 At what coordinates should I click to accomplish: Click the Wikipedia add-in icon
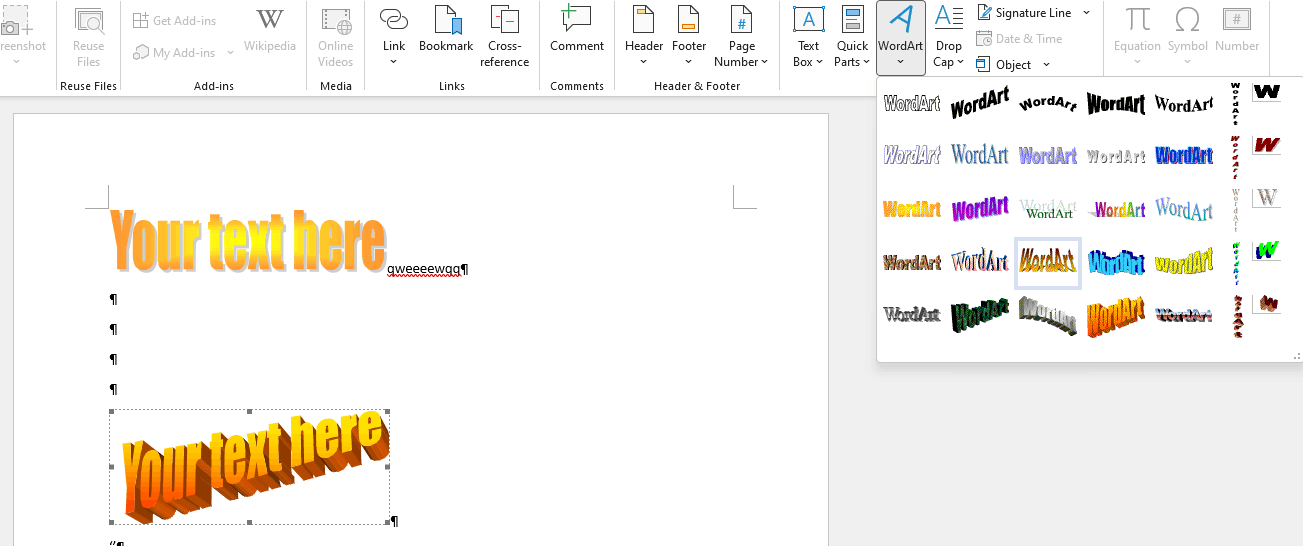click(270, 30)
